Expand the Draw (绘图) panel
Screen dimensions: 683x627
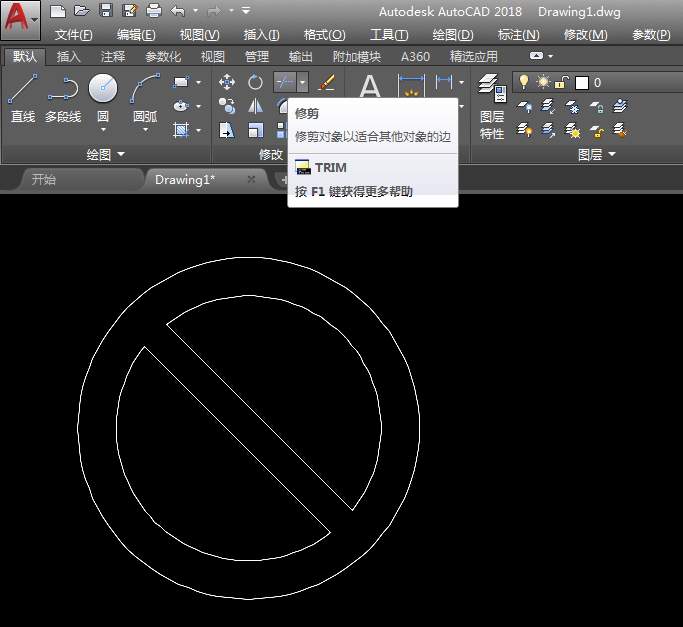click(106, 154)
